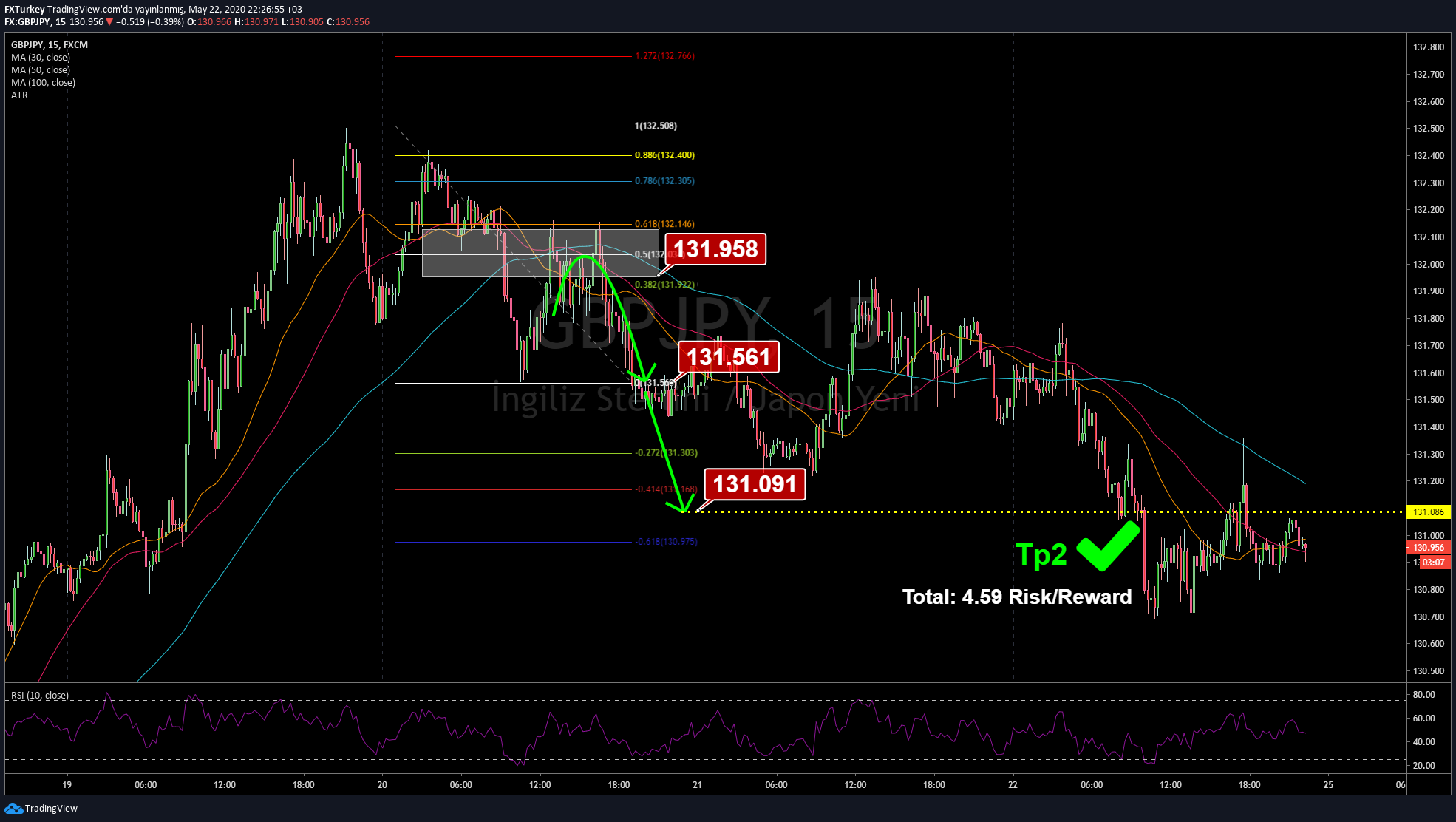Click the gray Fibonacci zone rectangle

point(540,254)
